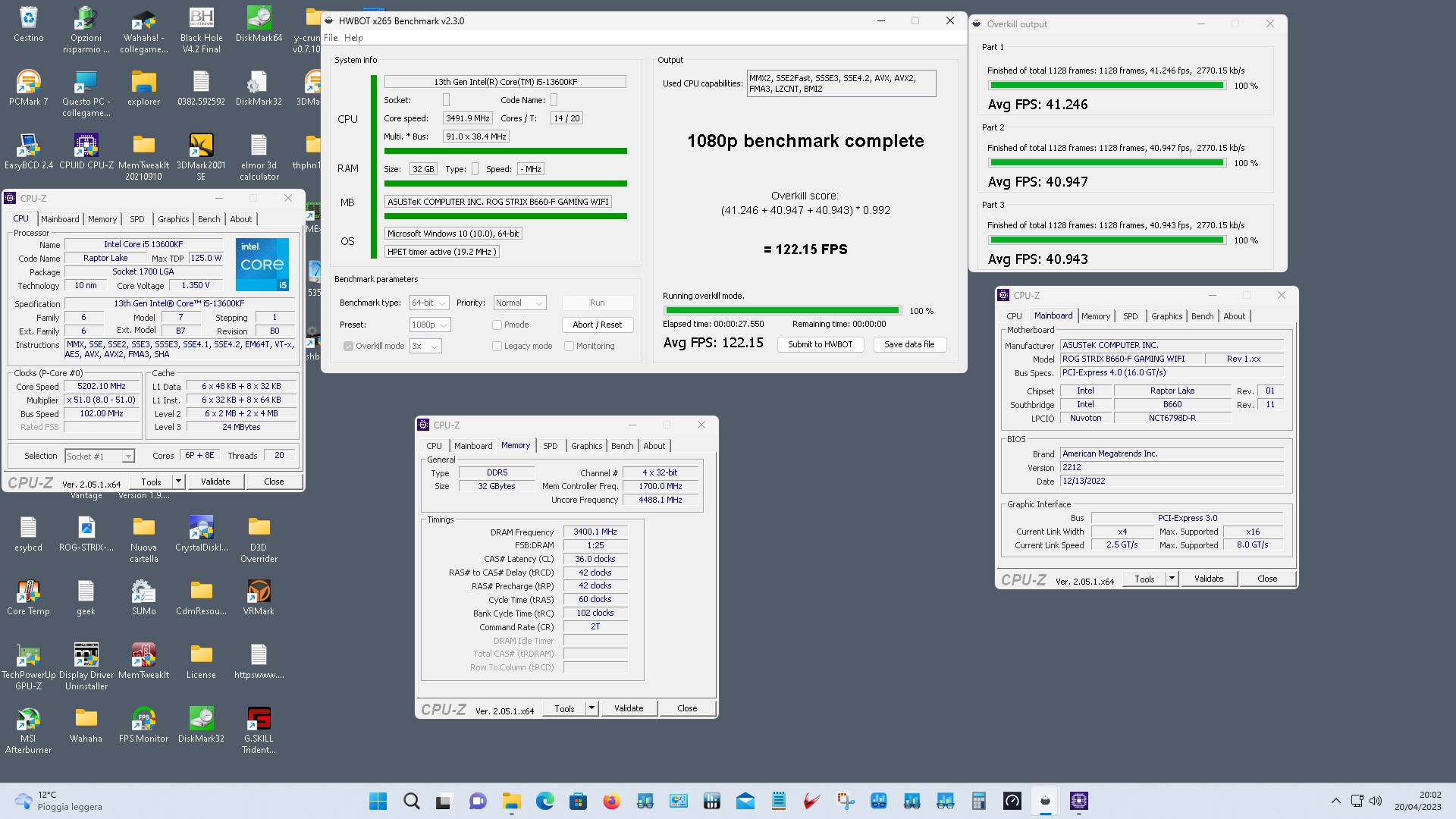Image resolution: width=1456 pixels, height=819 pixels.
Task: Open elmor 3d calculator file icon
Action: 259,158
